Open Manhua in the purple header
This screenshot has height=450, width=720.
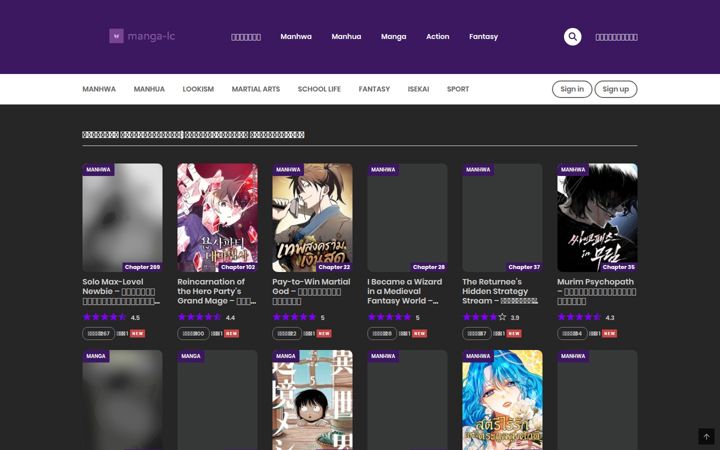point(346,37)
